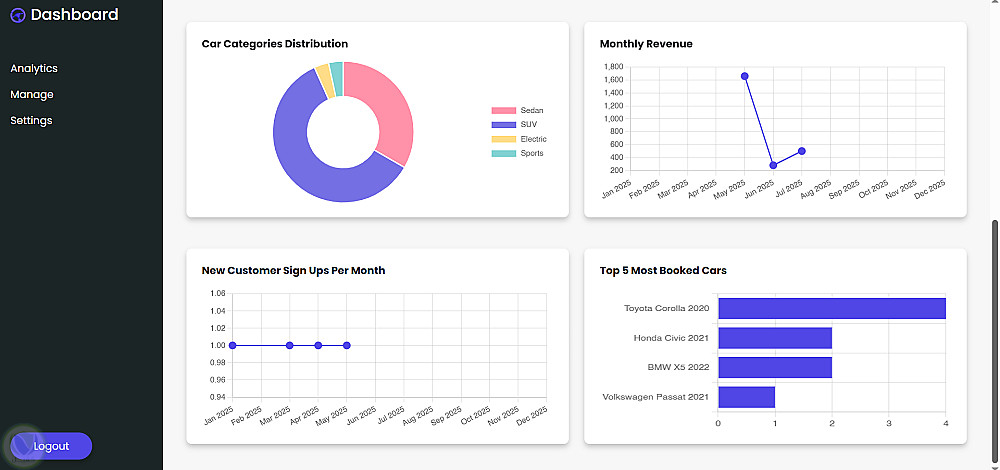Screen dimensions: 1000x470
Task: Toggle SUV legend purple swatch
Action: [x=503, y=124]
